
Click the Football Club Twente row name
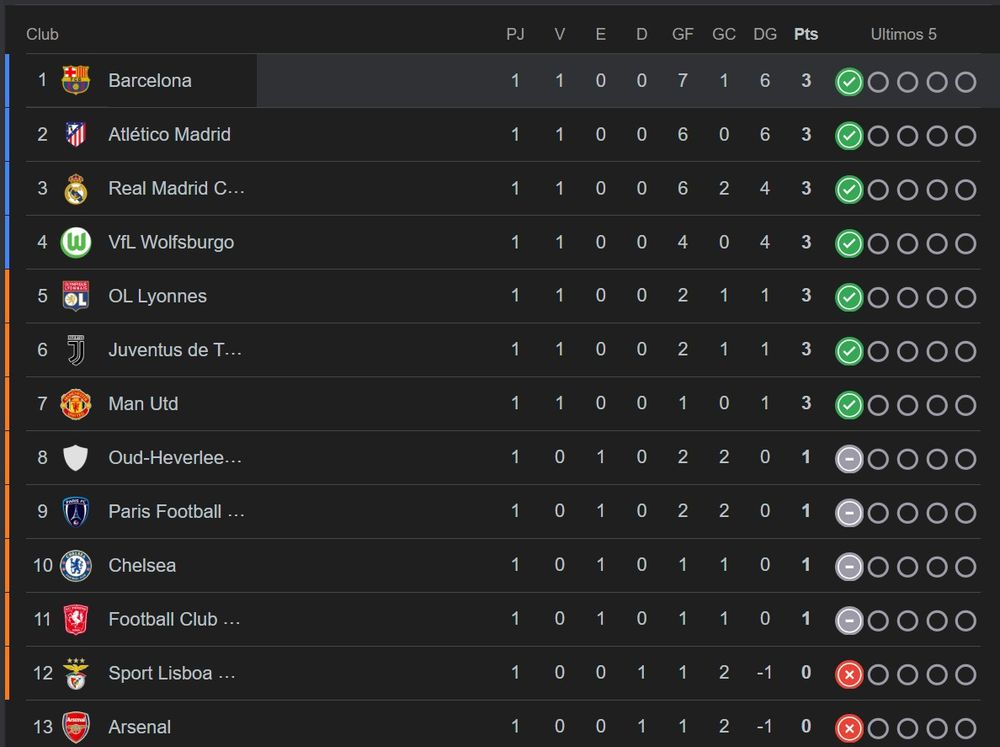point(174,619)
